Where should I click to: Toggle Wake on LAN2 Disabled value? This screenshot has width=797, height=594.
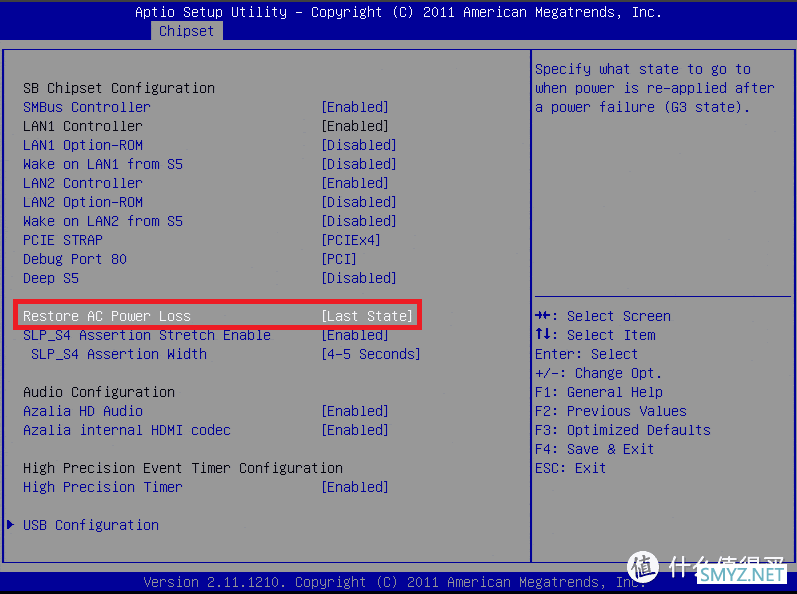pyautogui.click(x=359, y=221)
